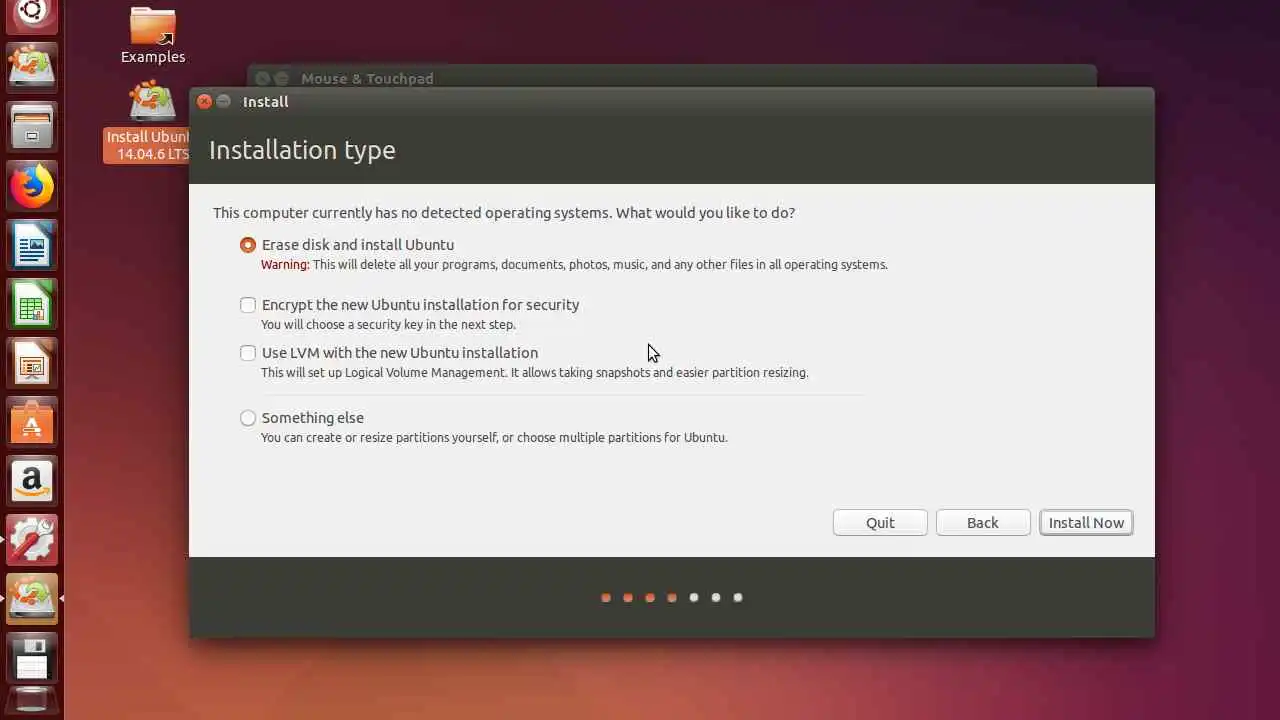Select the Something else radio option
The width and height of the screenshot is (1280, 720).
tap(248, 418)
